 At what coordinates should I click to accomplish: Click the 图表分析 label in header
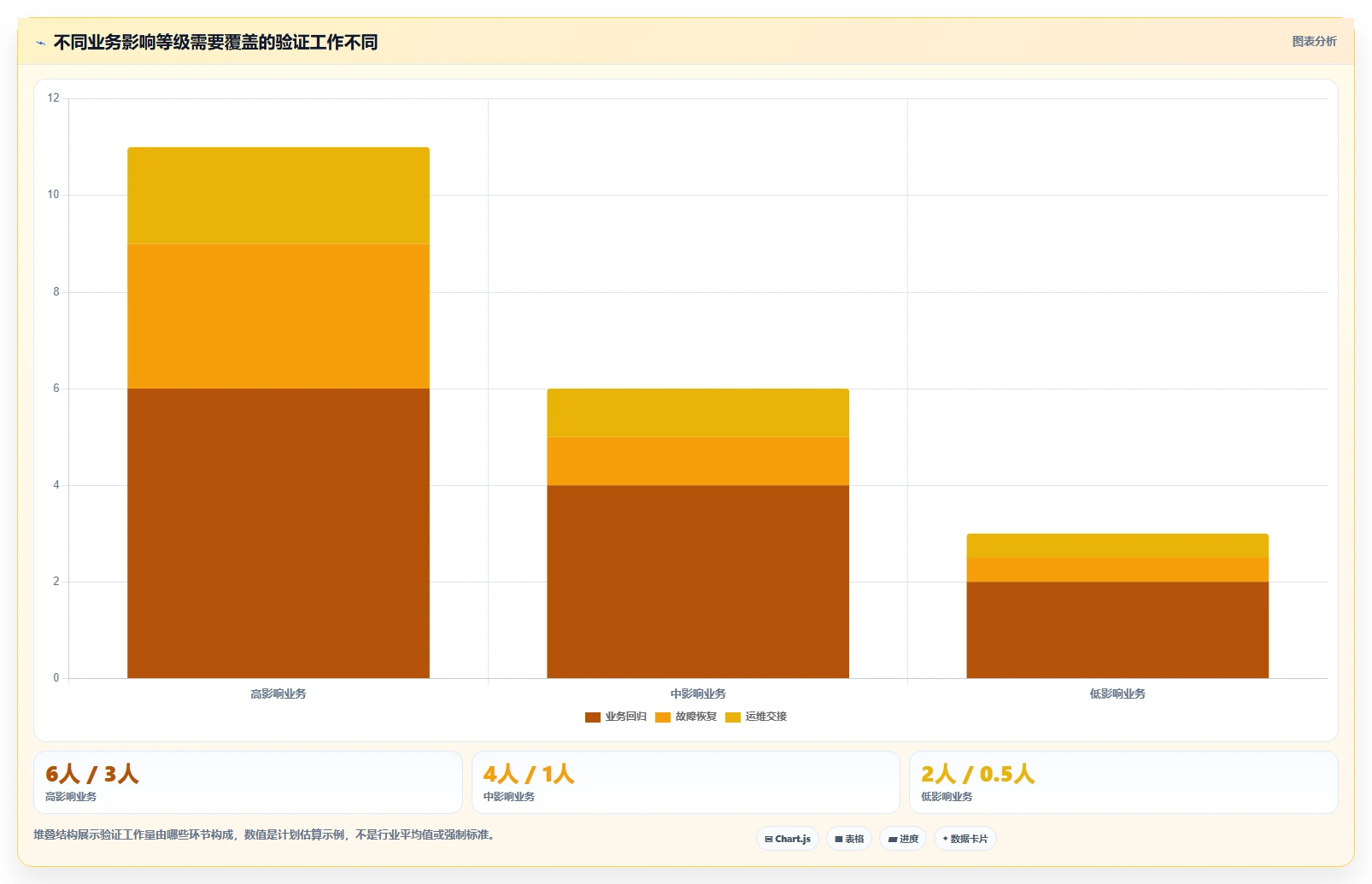tap(1314, 41)
